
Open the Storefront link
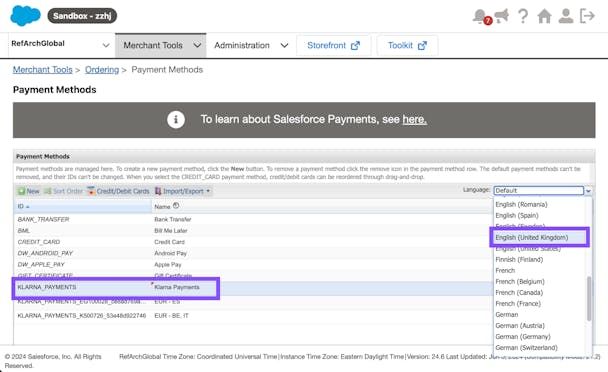coord(333,45)
